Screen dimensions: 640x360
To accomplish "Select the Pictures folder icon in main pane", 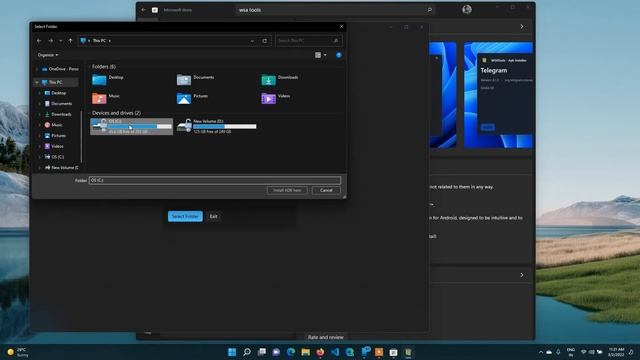I will [x=184, y=98].
